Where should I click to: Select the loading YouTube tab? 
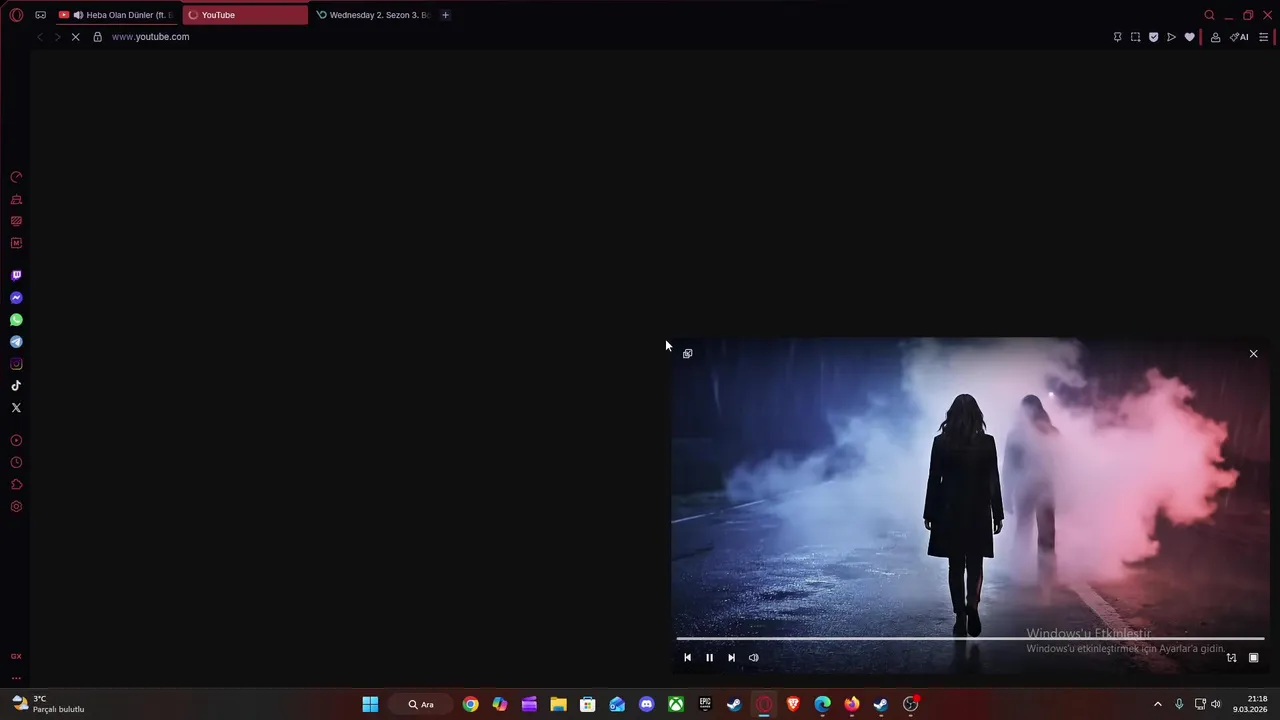[x=245, y=15]
